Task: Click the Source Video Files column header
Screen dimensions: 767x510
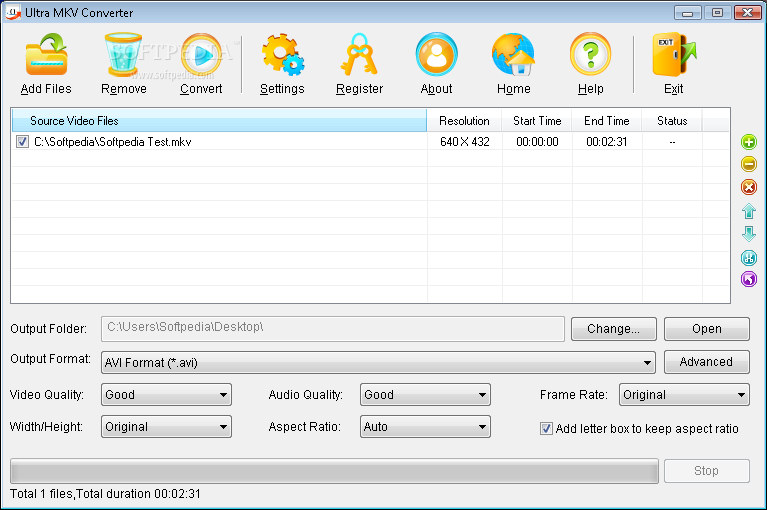Action: click(219, 120)
